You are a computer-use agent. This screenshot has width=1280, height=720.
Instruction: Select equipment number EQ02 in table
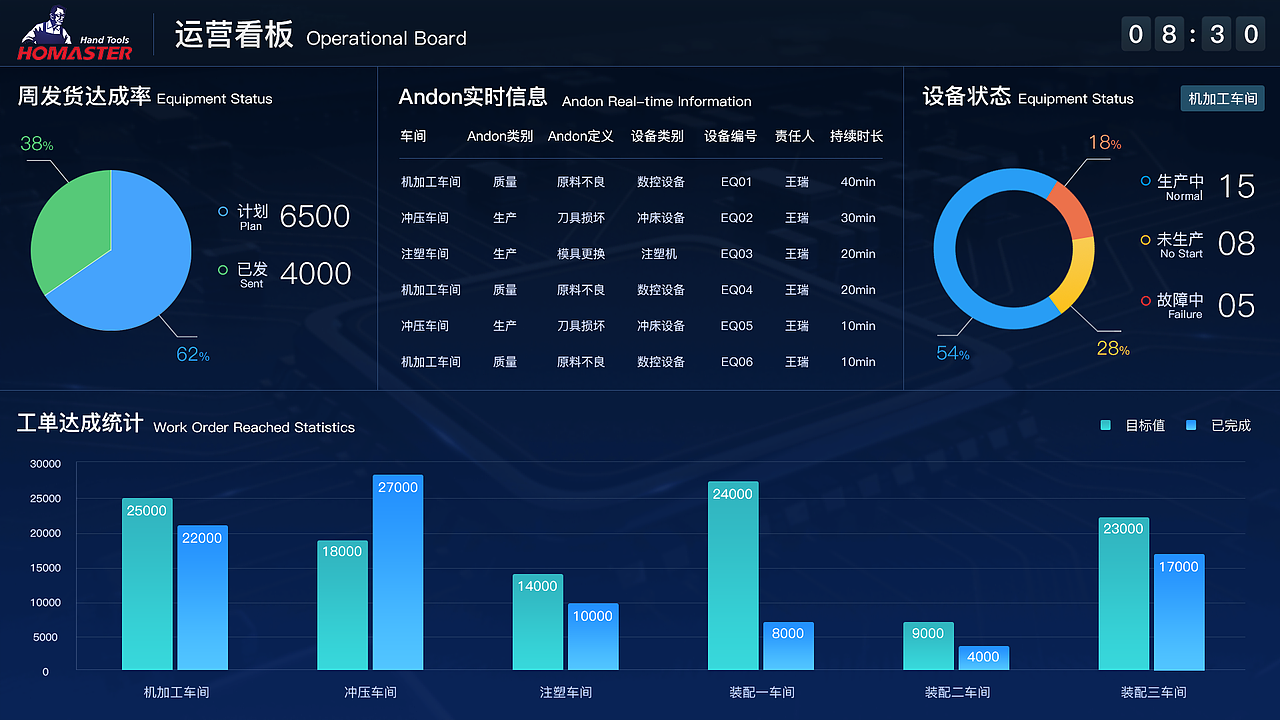[x=737, y=218]
